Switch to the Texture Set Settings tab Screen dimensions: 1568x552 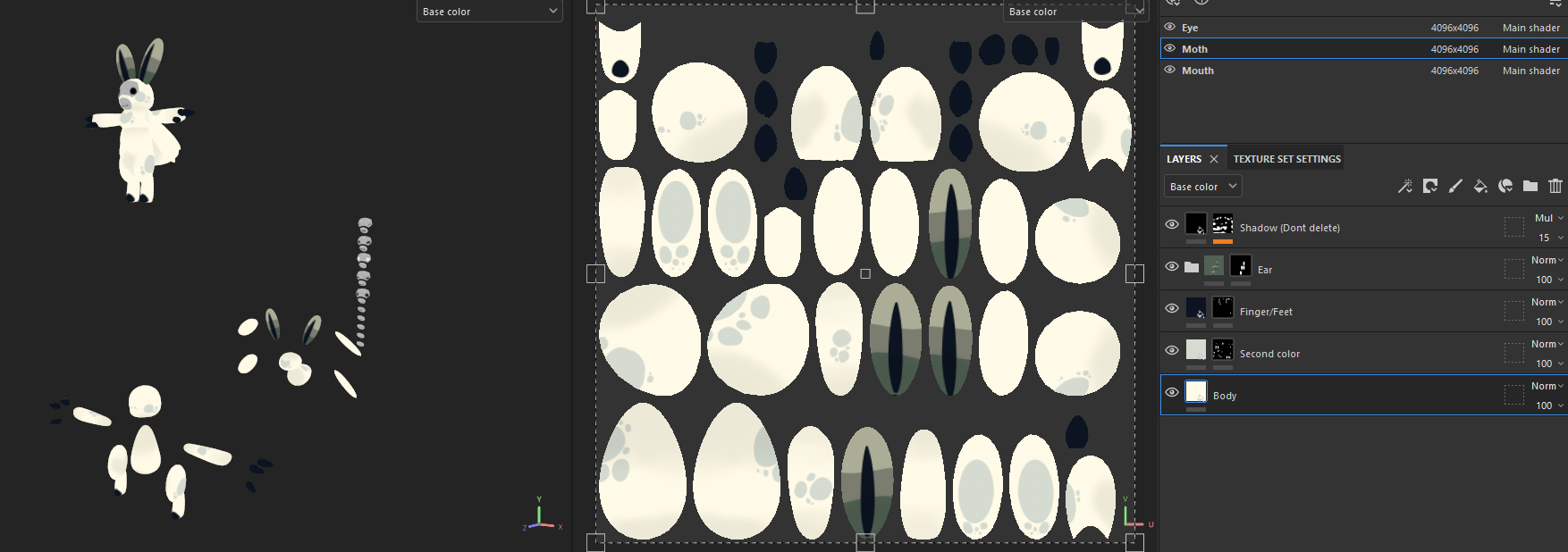[x=1286, y=159]
